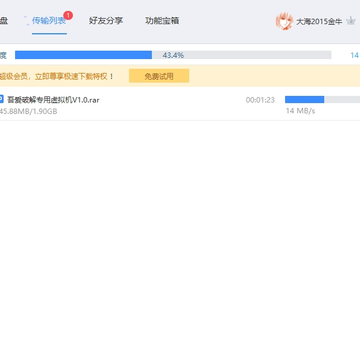The width and height of the screenshot is (360, 360).
Task: Click the 14 MB/s speed text
Action: click(300, 111)
